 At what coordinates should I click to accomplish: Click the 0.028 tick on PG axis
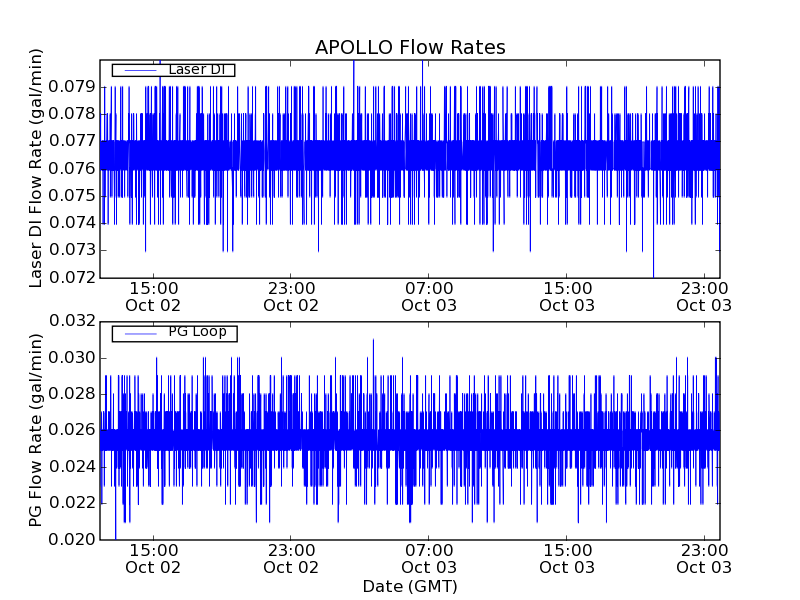pyautogui.click(x=72, y=394)
